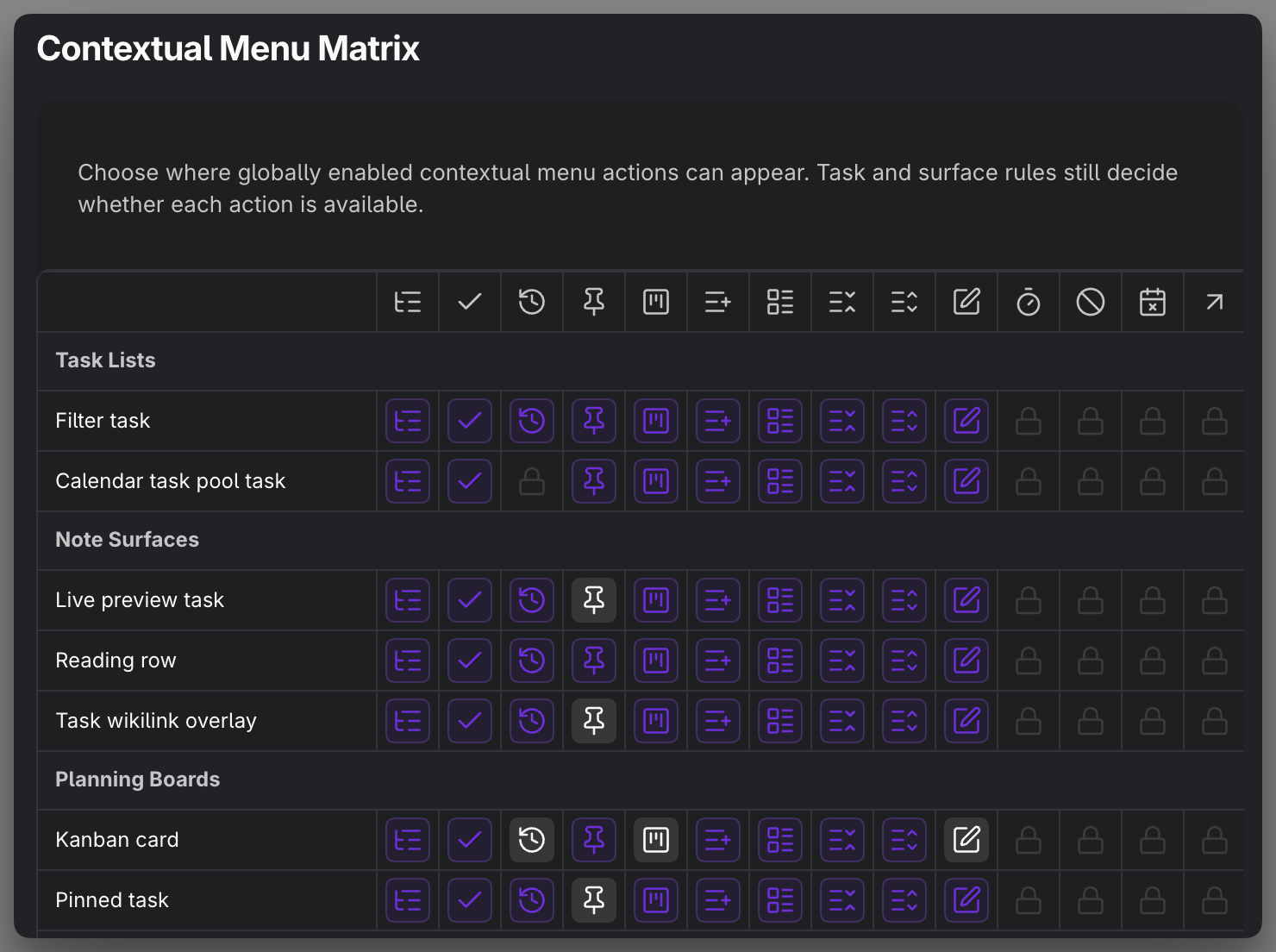
Task: Click the locked calendar-x cell for Kanban card
Action: click(x=1153, y=840)
